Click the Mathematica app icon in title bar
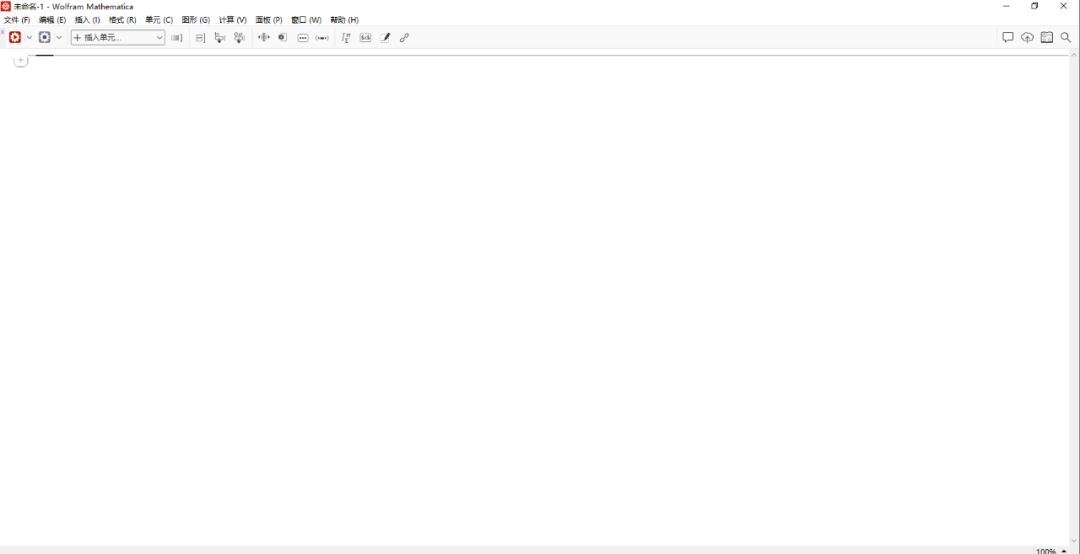This screenshot has width=1080, height=554. tap(6, 6)
